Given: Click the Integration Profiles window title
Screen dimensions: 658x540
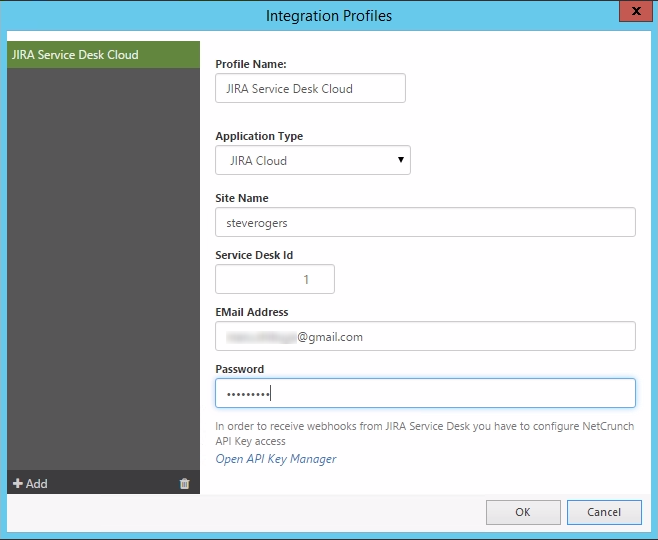Looking at the screenshot, I should click(x=329, y=16).
